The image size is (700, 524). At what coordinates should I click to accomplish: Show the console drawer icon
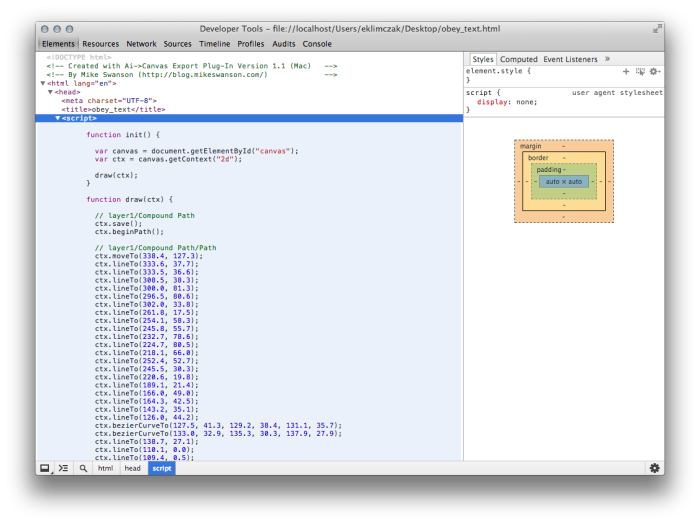[63, 468]
